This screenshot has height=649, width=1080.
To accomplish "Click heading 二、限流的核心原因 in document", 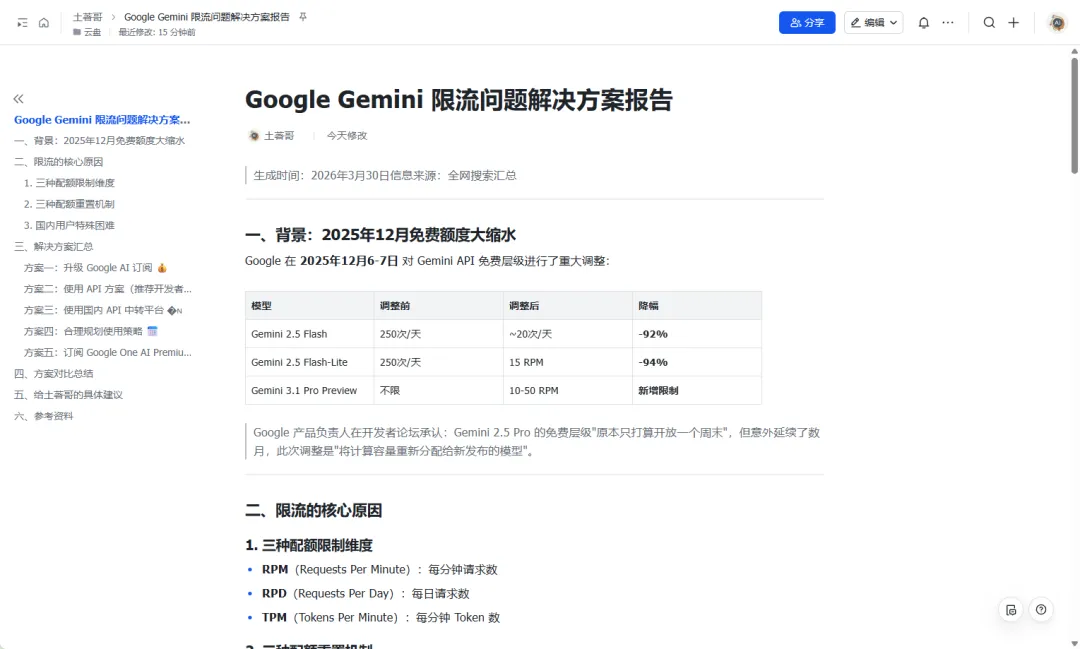I will click(x=313, y=511).
